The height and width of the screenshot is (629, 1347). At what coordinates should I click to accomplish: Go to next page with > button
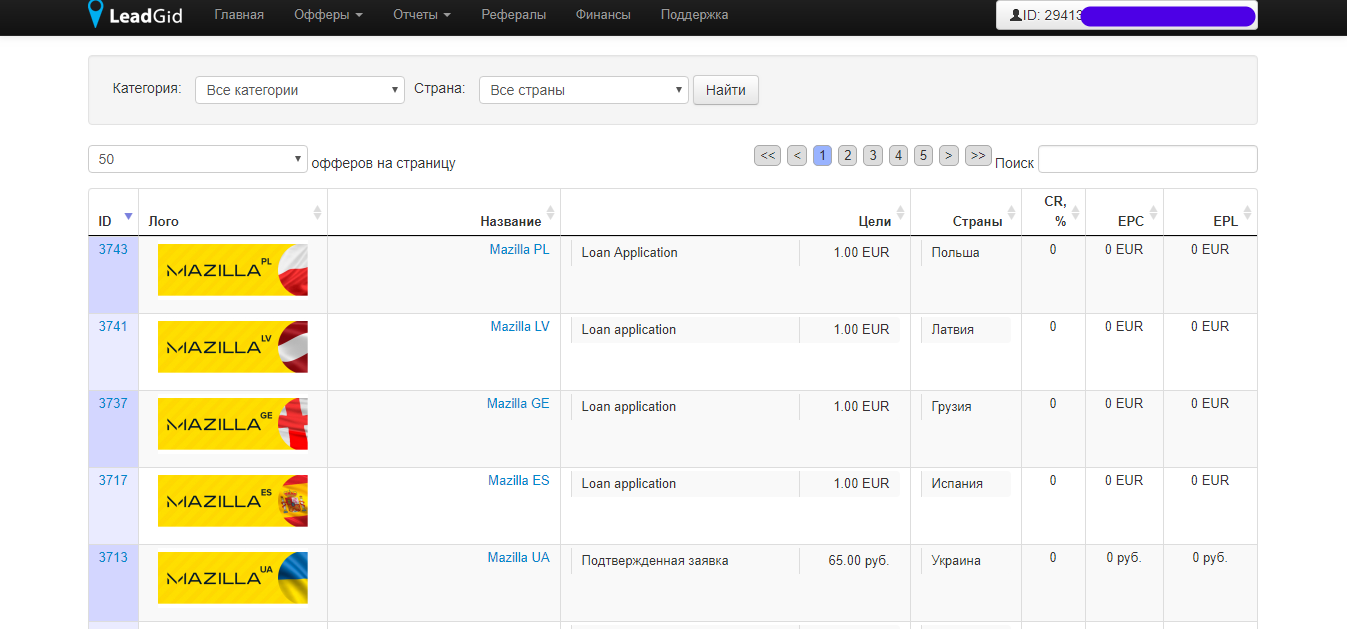coord(949,155)
